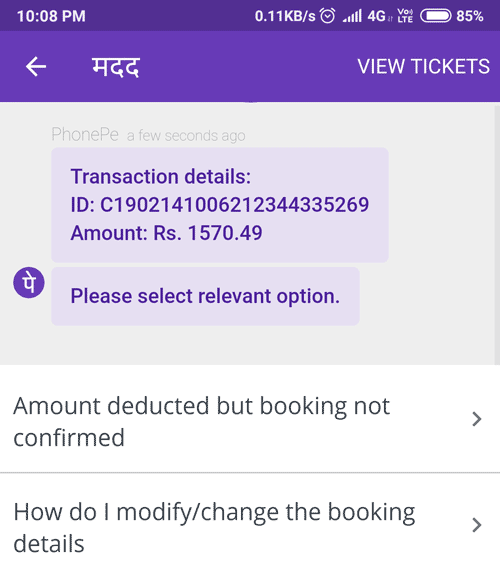
Task: Tap the Transaction details message bubble
Action: (x=220, y=205)
